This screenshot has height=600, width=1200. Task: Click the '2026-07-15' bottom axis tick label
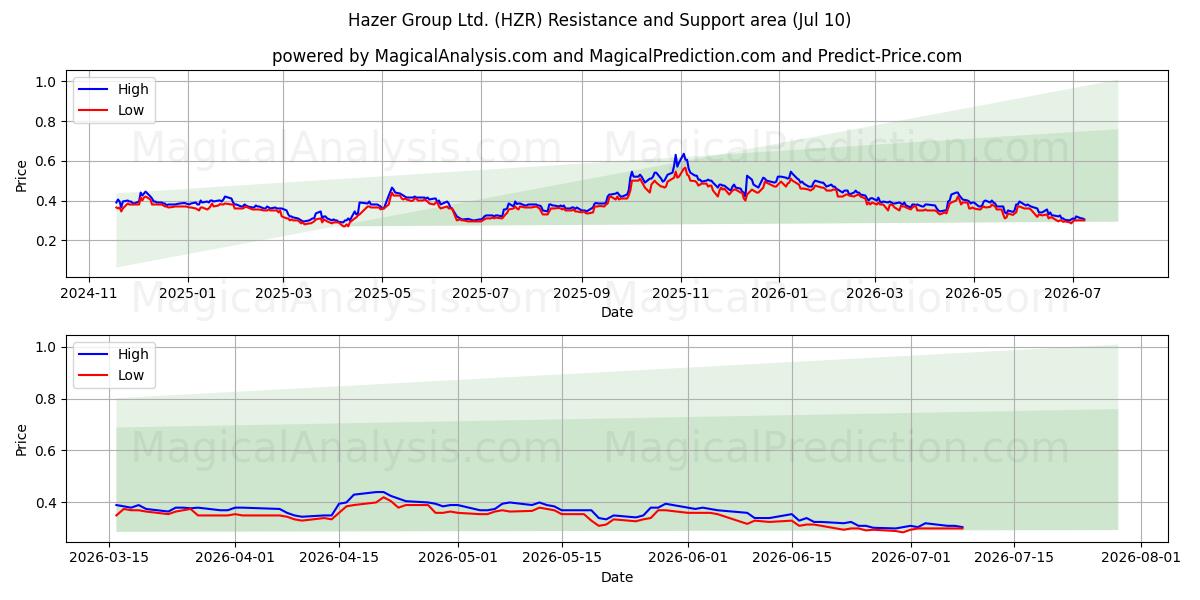1013,558
